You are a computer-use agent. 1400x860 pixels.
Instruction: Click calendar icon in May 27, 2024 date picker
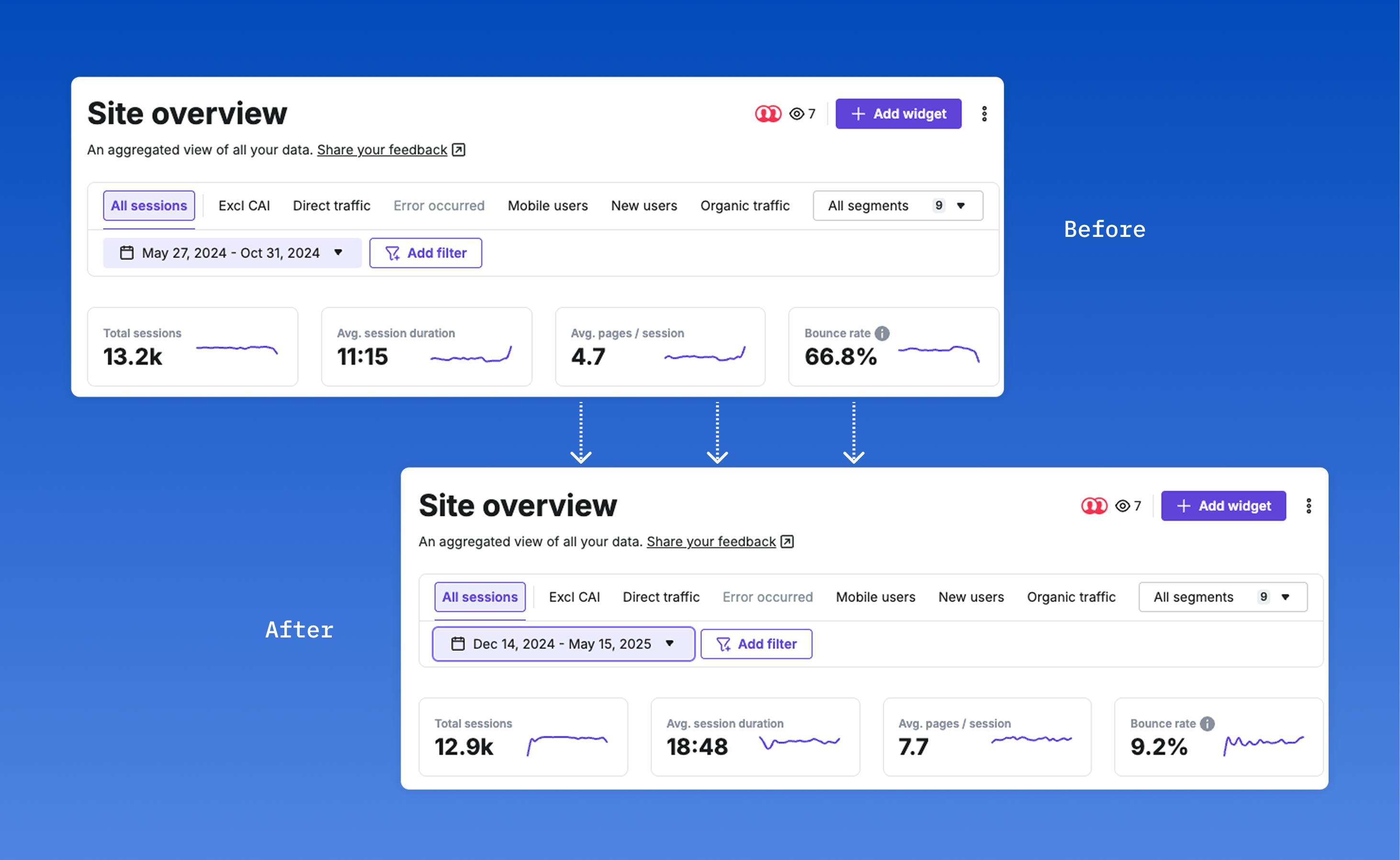(126, 253)
